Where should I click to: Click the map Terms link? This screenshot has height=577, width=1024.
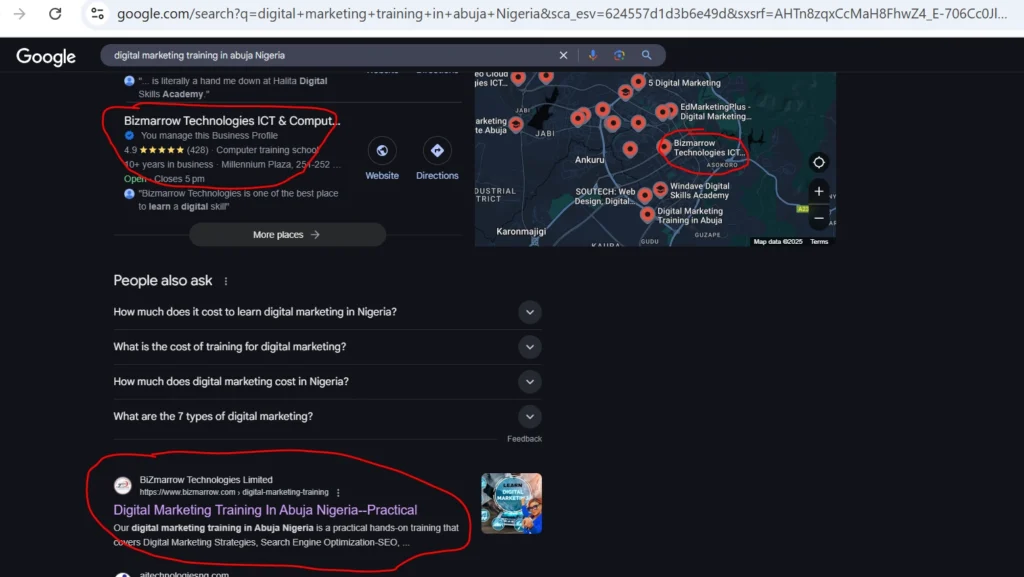(x=819, y=242)
